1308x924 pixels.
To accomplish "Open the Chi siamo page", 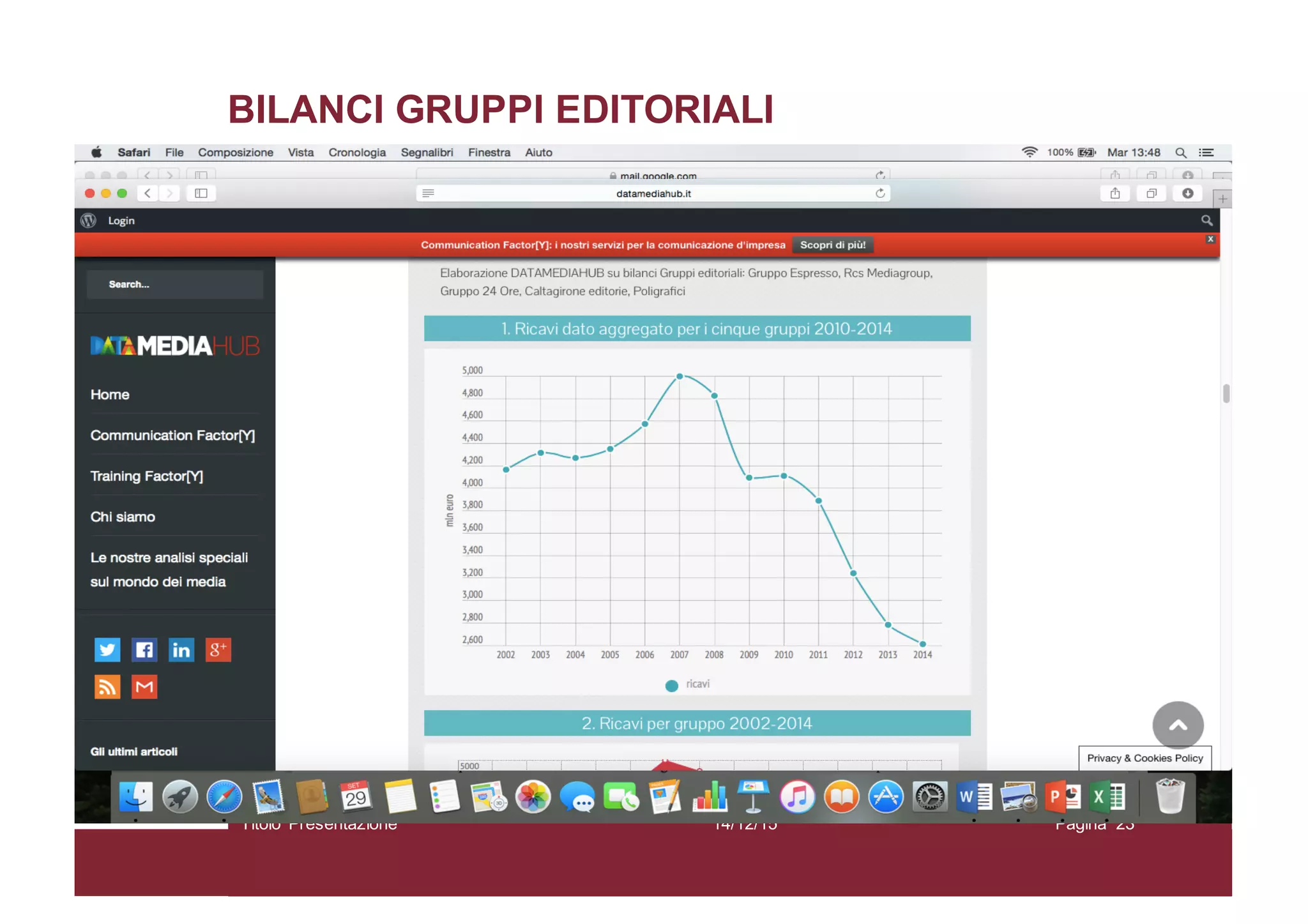I will pos(123,517).
